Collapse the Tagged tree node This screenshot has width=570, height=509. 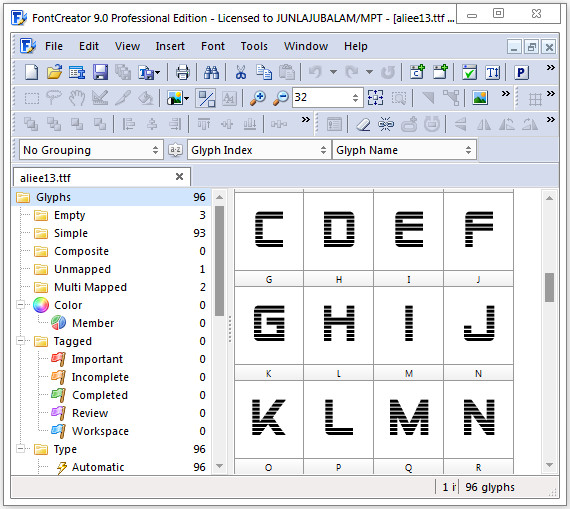coord(21,341)
